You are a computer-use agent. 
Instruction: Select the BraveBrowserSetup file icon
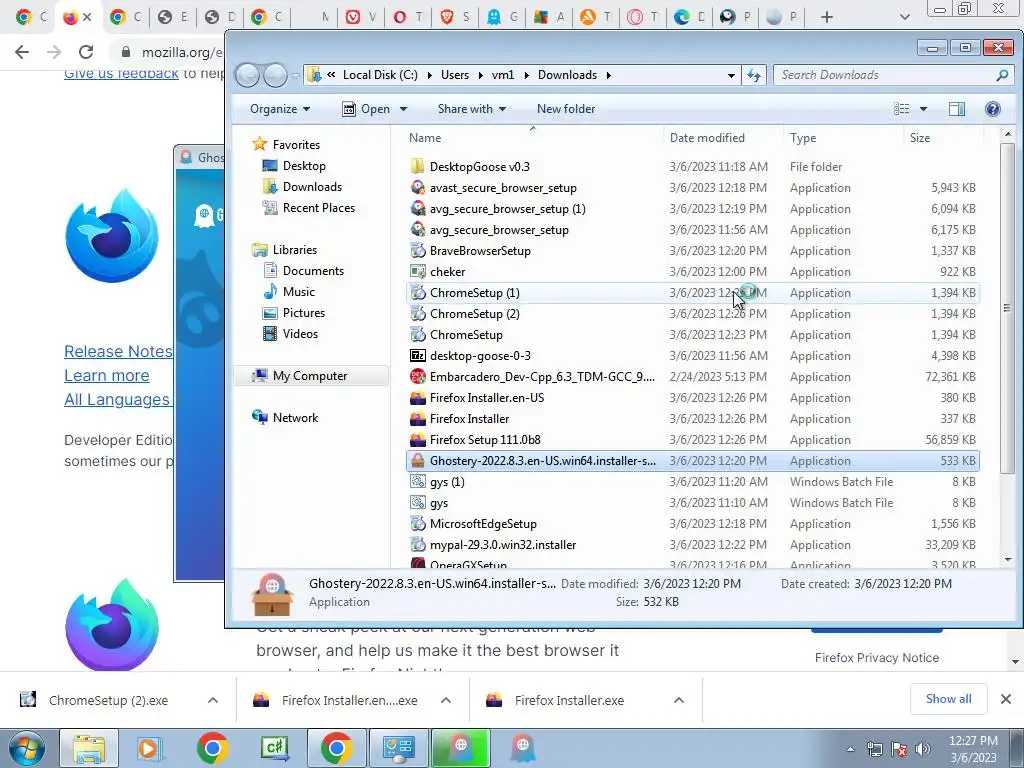tap(418, 251)
